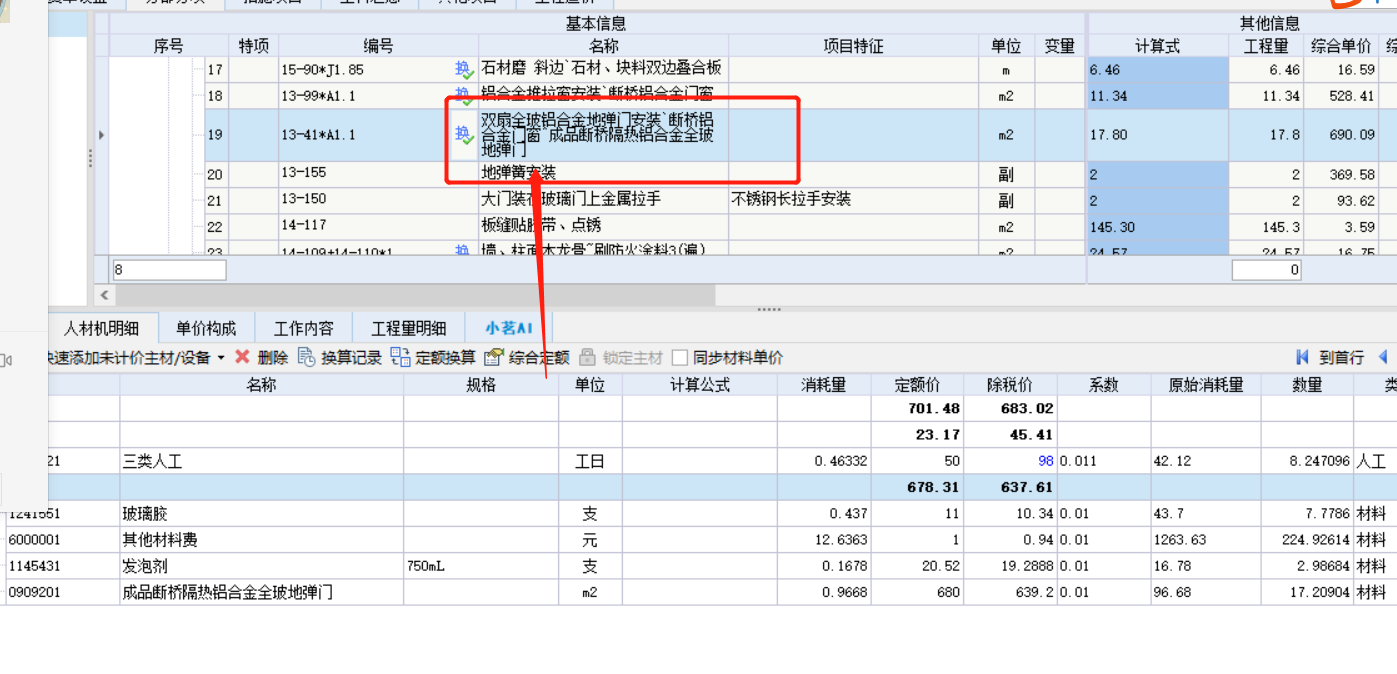Switch to the 工作内容 tab
Image resolution: width=1397 pixels, height=674 pixels.
[x=304, y=327]
